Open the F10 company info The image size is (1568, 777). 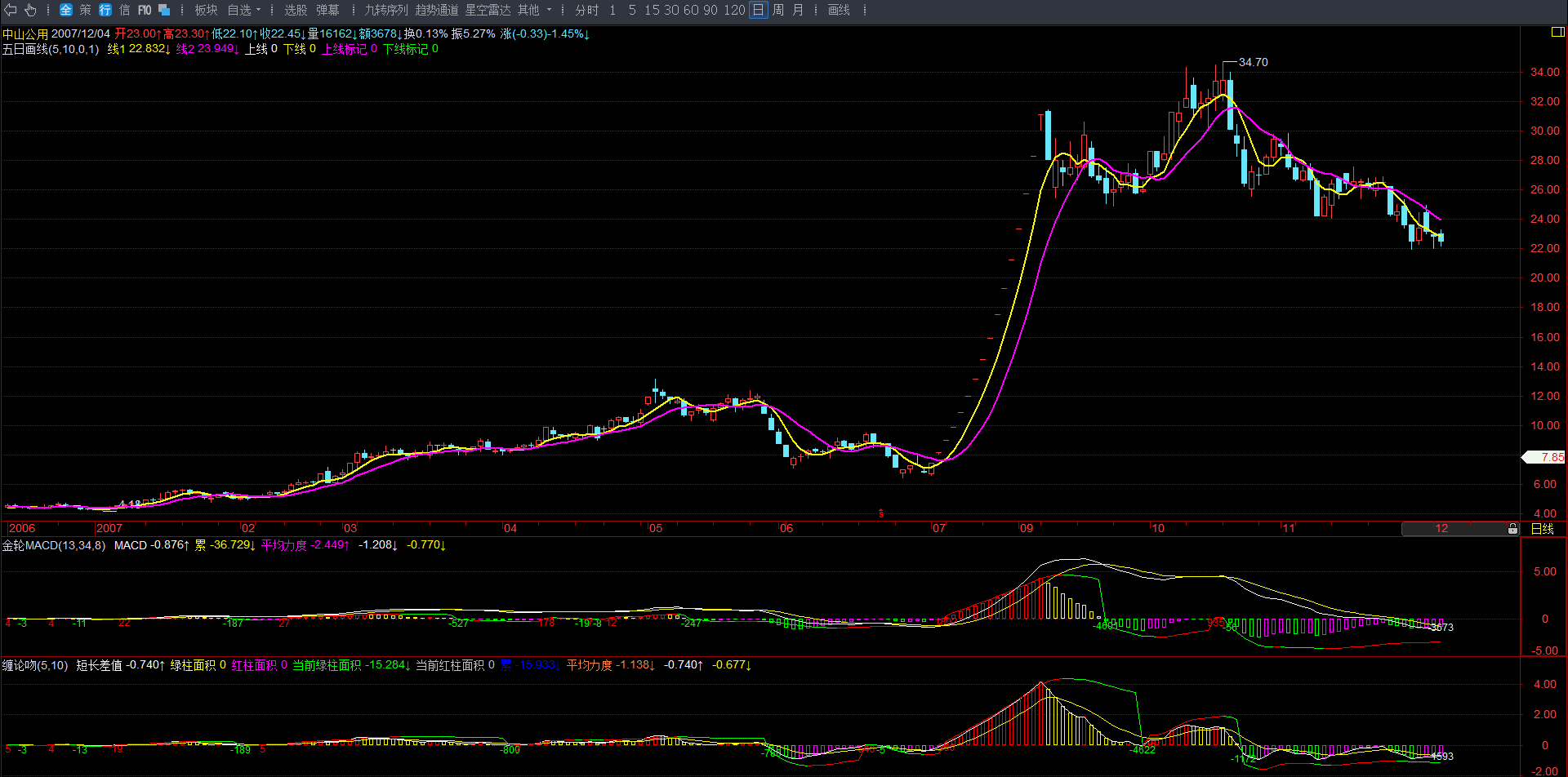click(x=145, y=10)
